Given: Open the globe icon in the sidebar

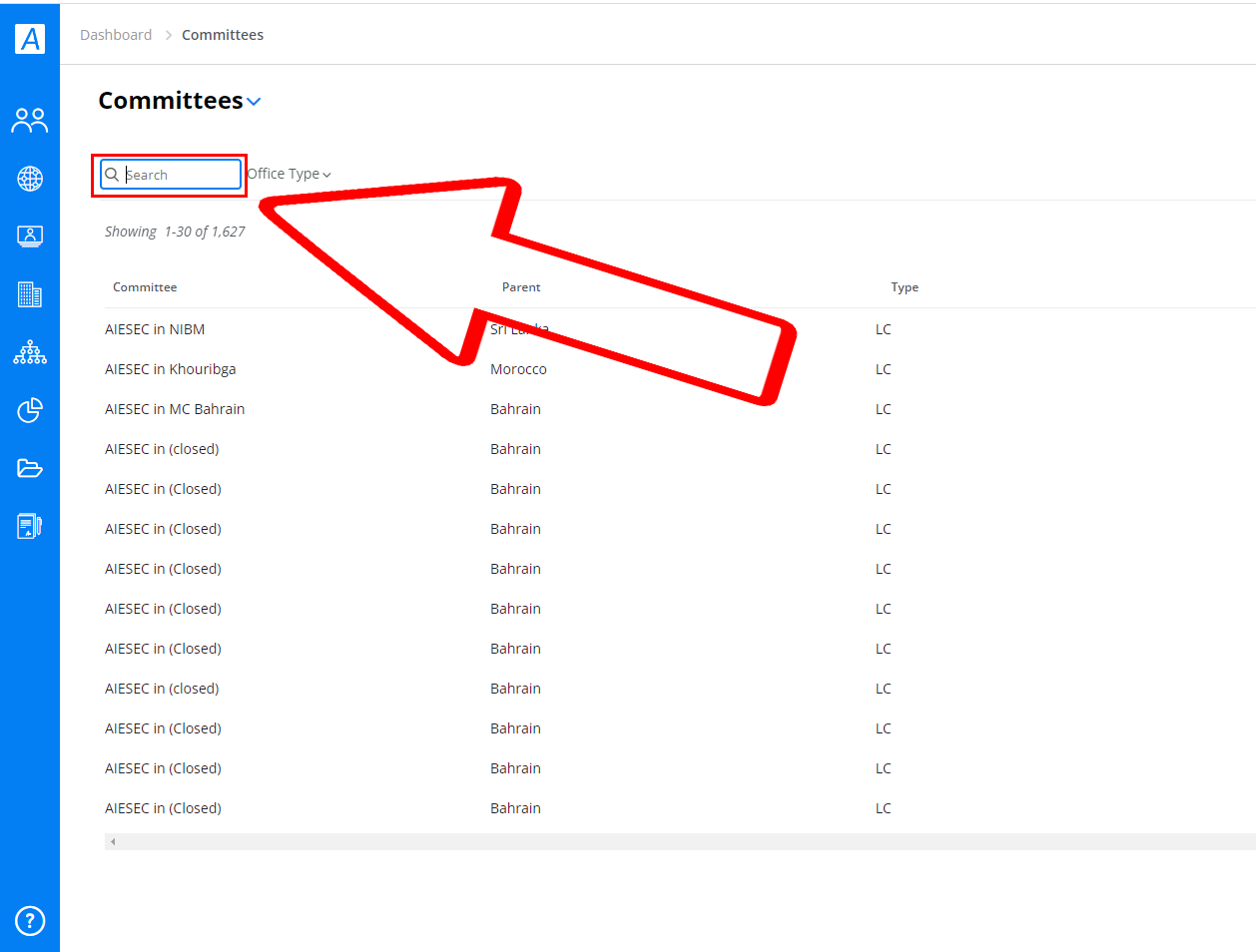Looking at the screenshot, I should (30, 179).
